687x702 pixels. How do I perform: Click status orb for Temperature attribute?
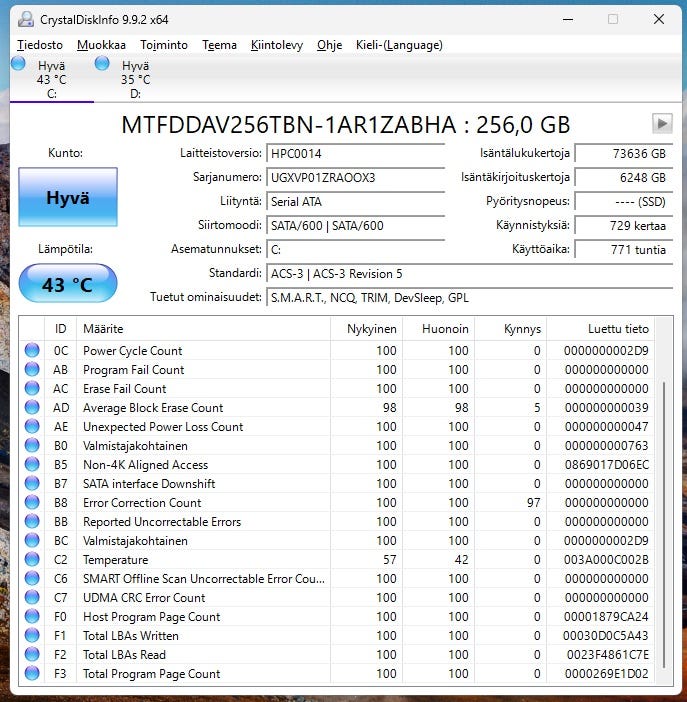pos(32,559)
